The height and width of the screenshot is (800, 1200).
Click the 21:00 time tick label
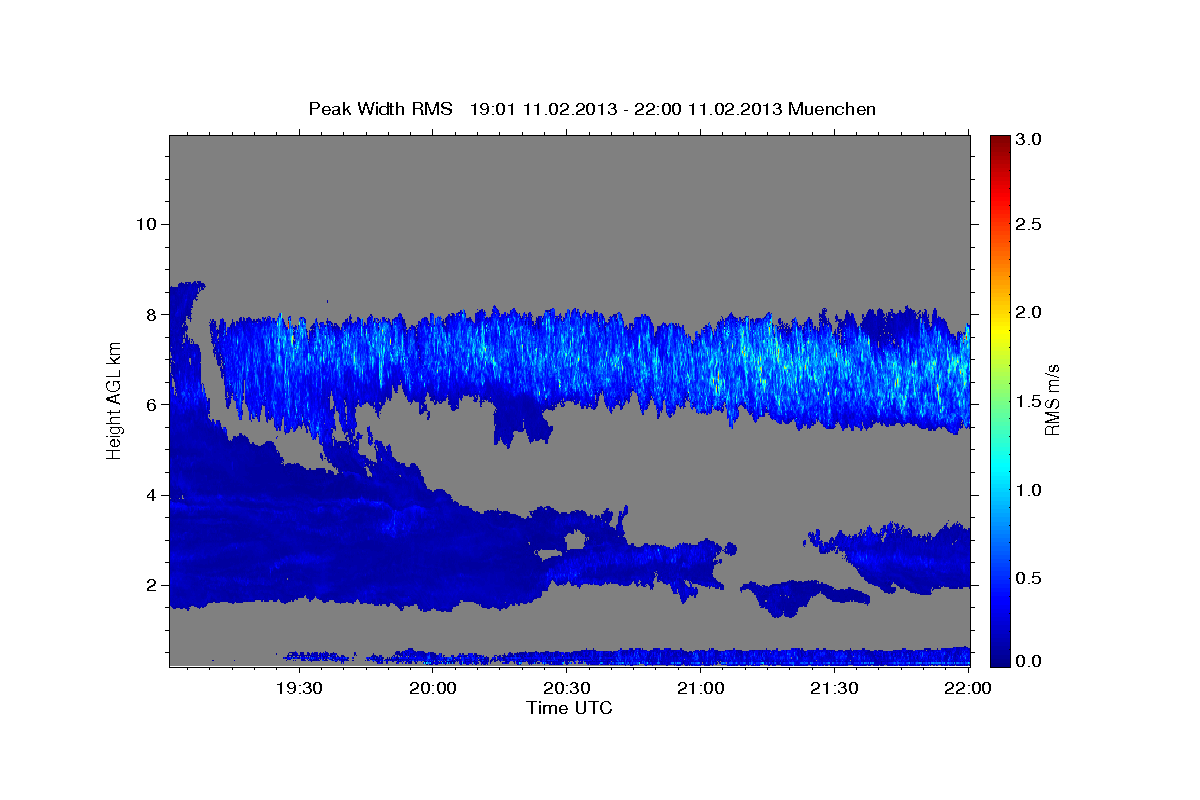click(x=701, y=689)
